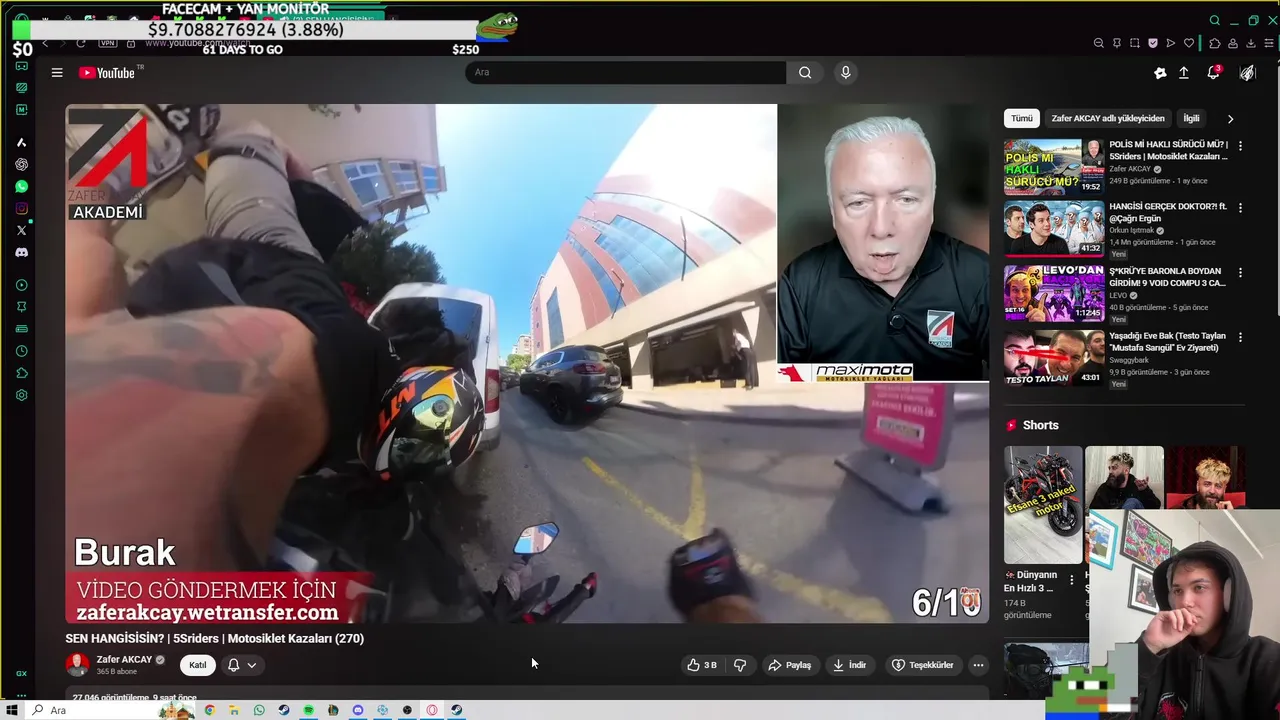Open browser easy setup sliders icon
The width and height of the screenshot is (1280, 720).
(1269, 43)
